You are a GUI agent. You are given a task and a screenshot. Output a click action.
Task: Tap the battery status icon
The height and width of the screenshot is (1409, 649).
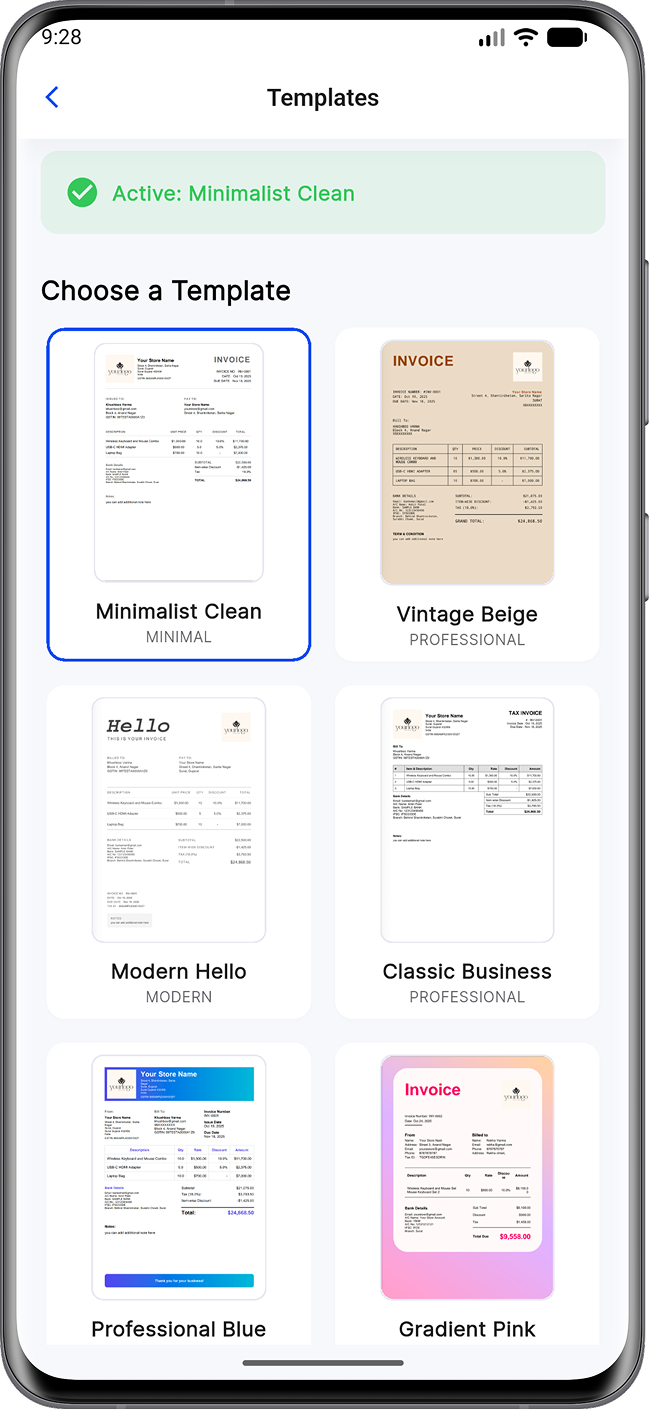567,38
